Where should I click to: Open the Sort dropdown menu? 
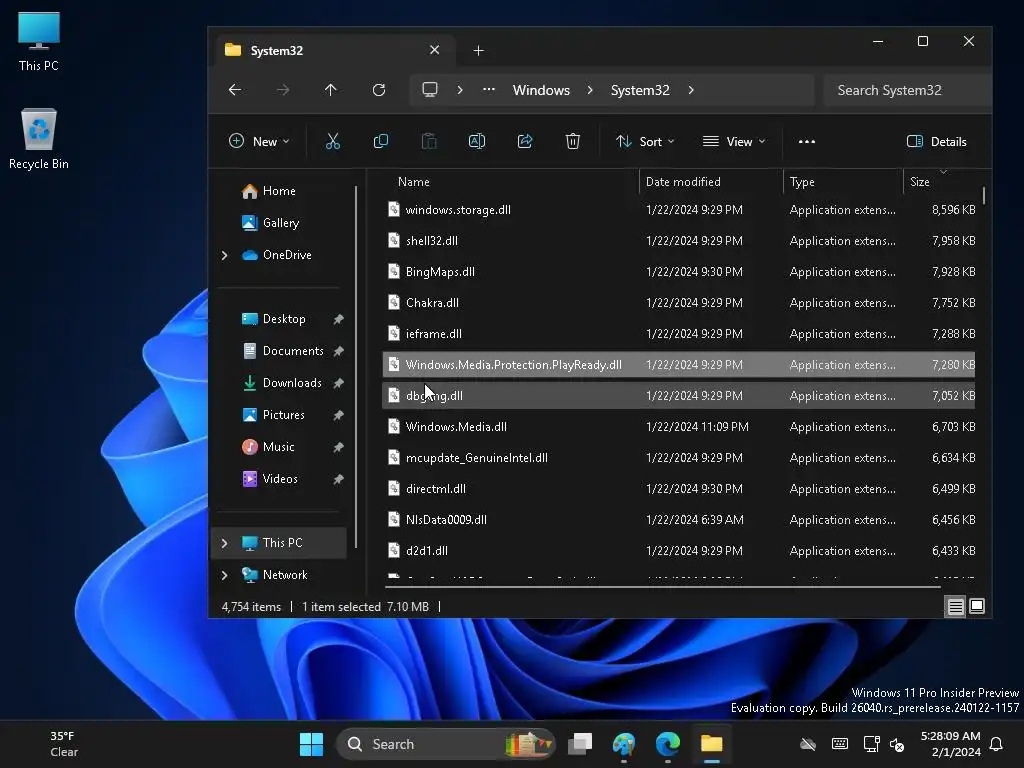coord(645,141)
